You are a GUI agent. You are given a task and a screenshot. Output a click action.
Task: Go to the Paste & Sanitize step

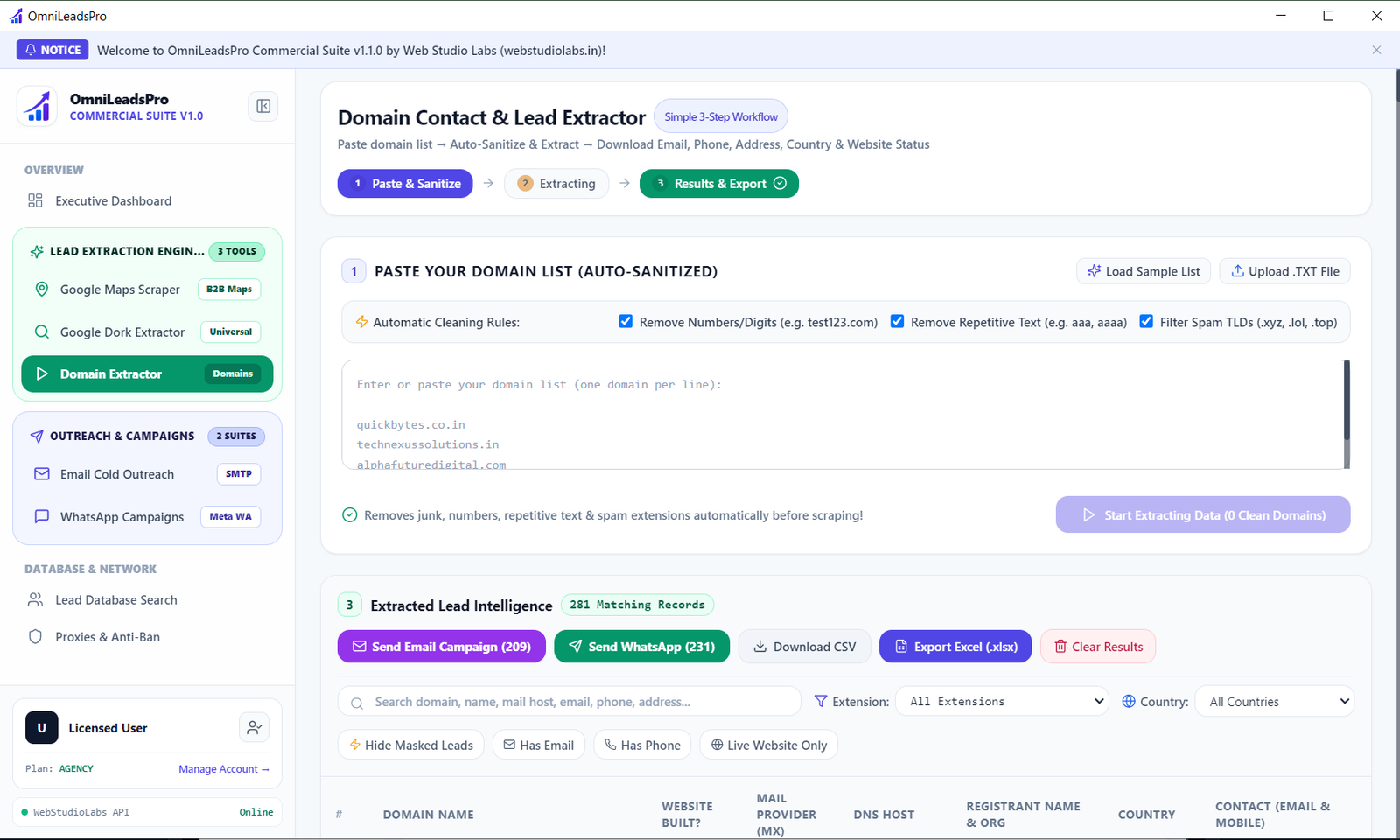tap(405, 183)
